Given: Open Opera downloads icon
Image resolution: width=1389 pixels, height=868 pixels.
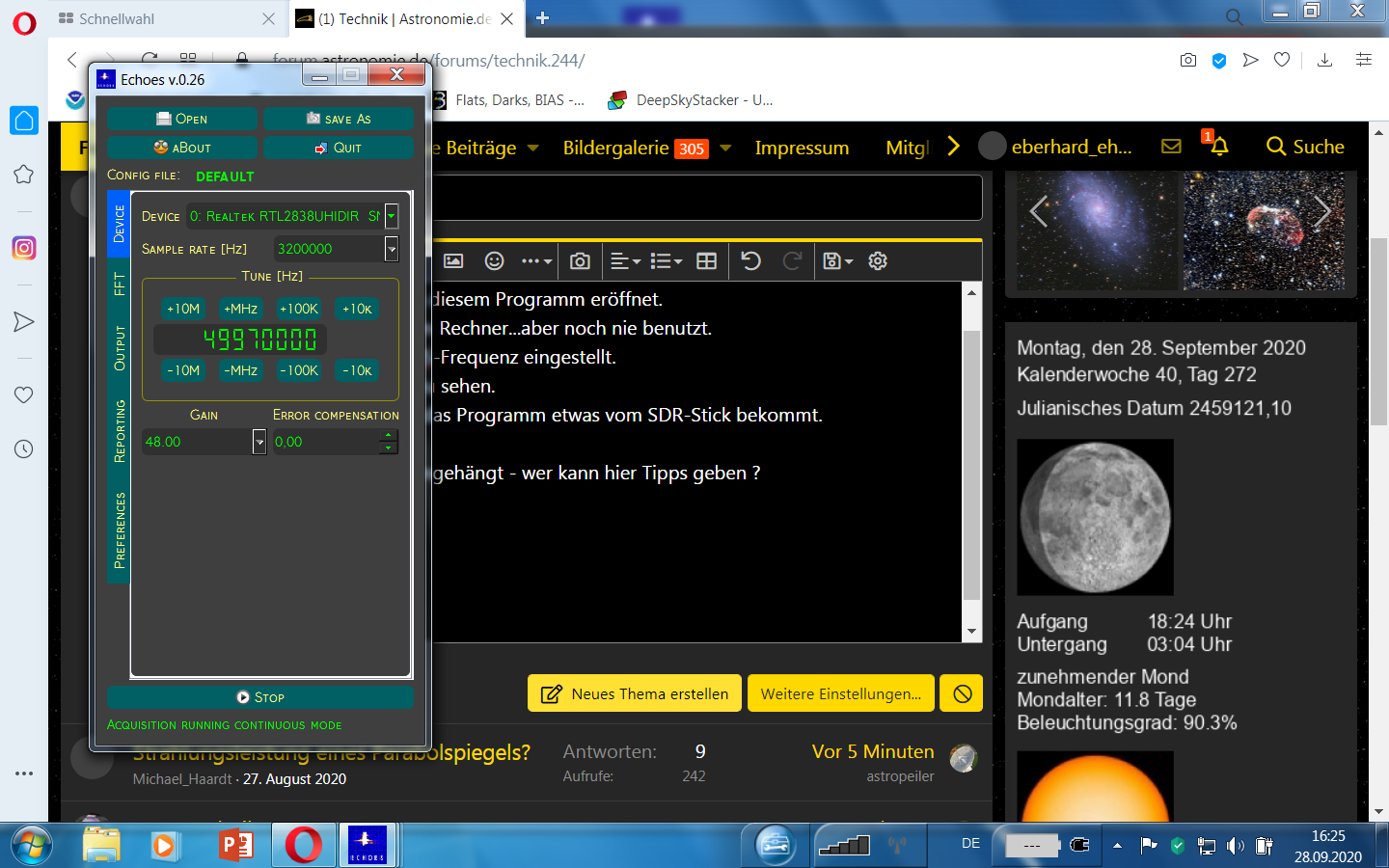Looking at the screenshot, I should click(x=1324, y=60).
